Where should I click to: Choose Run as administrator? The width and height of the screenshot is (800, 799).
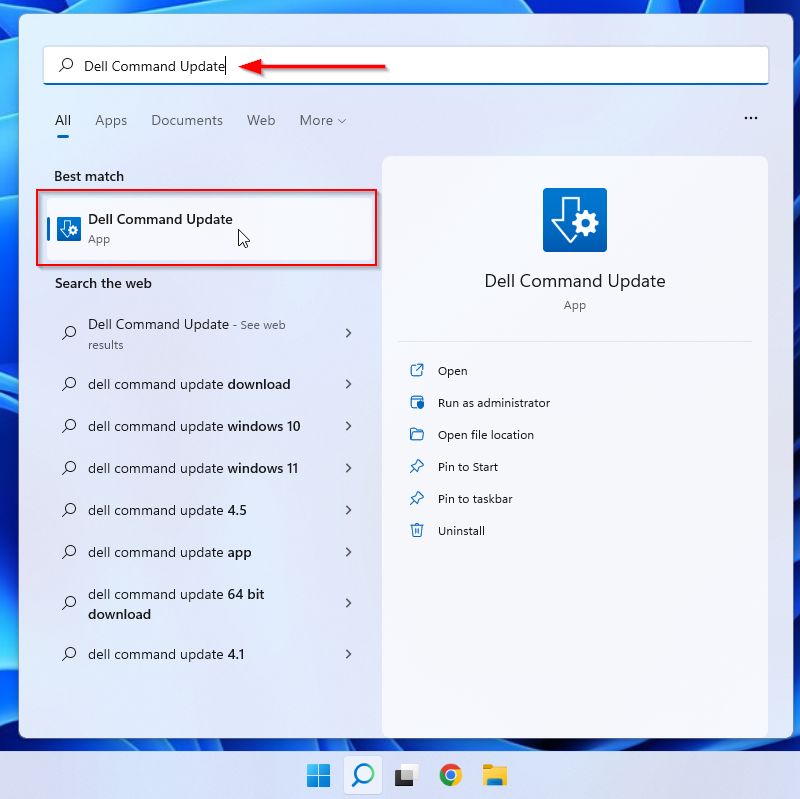coord(493,403)
